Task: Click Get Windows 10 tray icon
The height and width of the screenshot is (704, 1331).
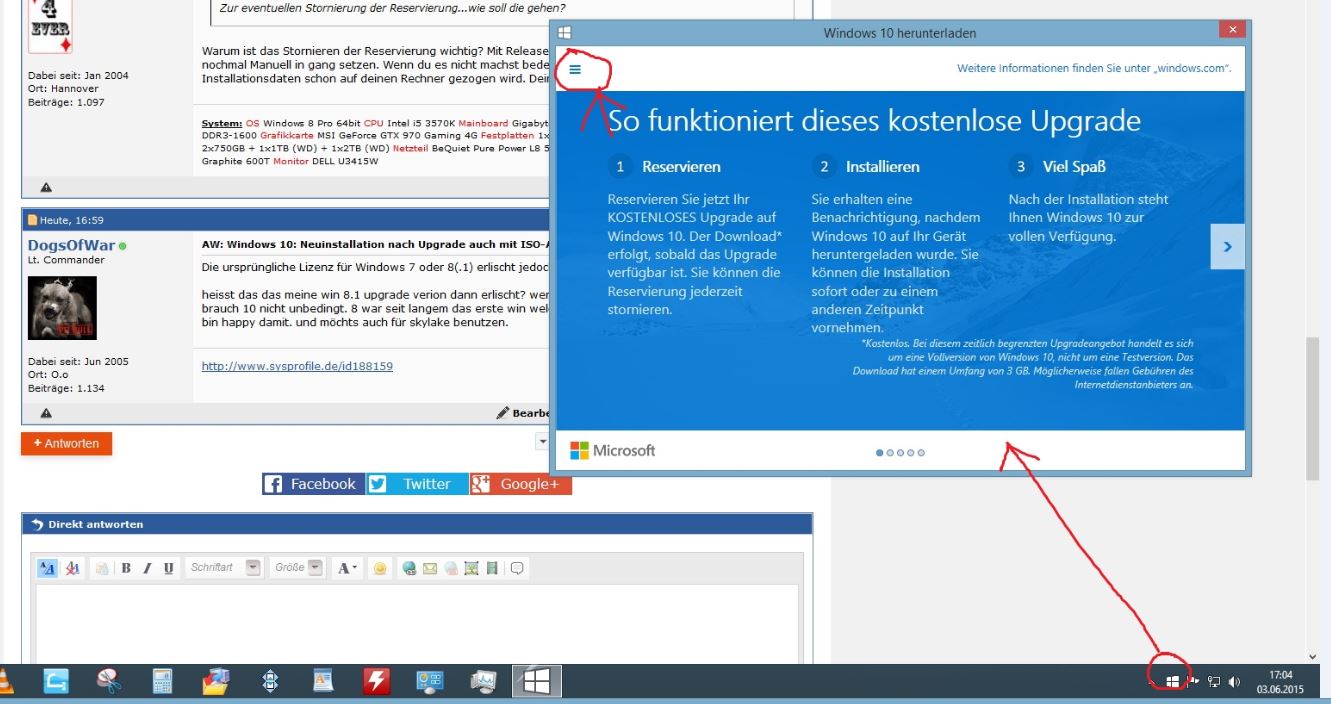Action: tap(1173, 681)
